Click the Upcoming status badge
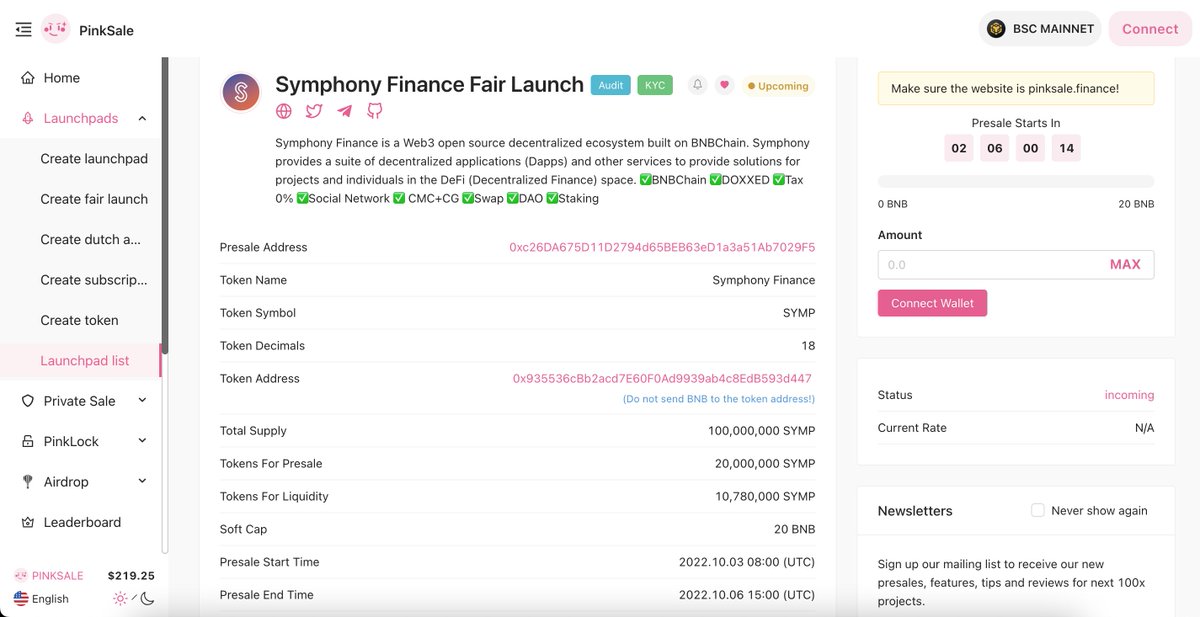Image resolution: width=1200 pixels, height=617 pixels. pyautogui.click(x=778, y=86)
